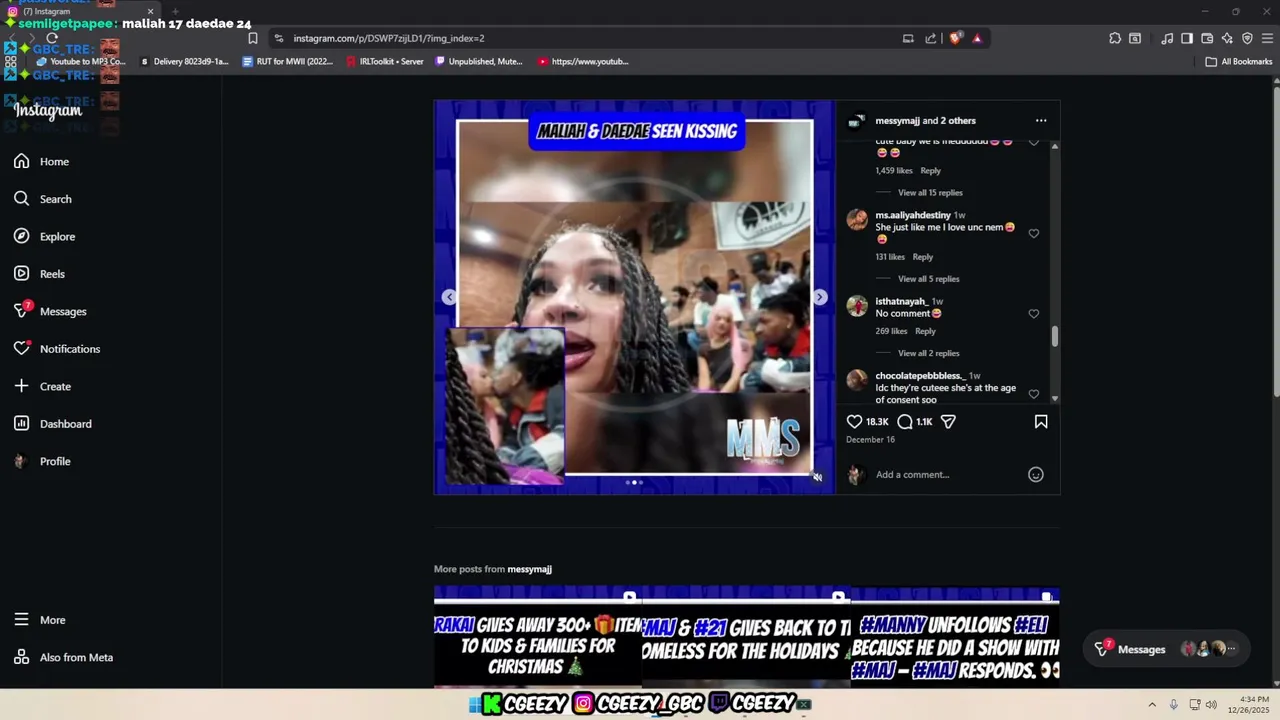This screenshot has width=1280, height=720.
Task: Expand 'View all 15 replies'
Action: (930, 193)
